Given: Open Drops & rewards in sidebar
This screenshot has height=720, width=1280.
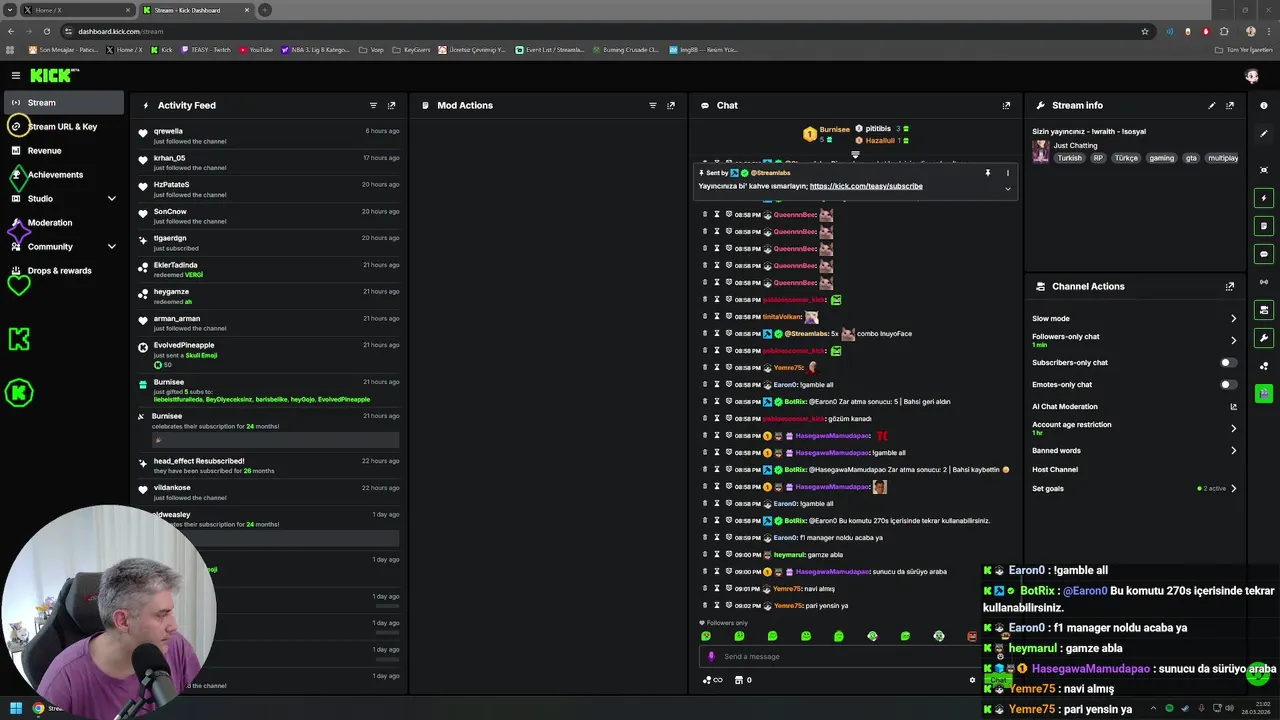Looking at the screenshot, I should click(x=62, y=271).
